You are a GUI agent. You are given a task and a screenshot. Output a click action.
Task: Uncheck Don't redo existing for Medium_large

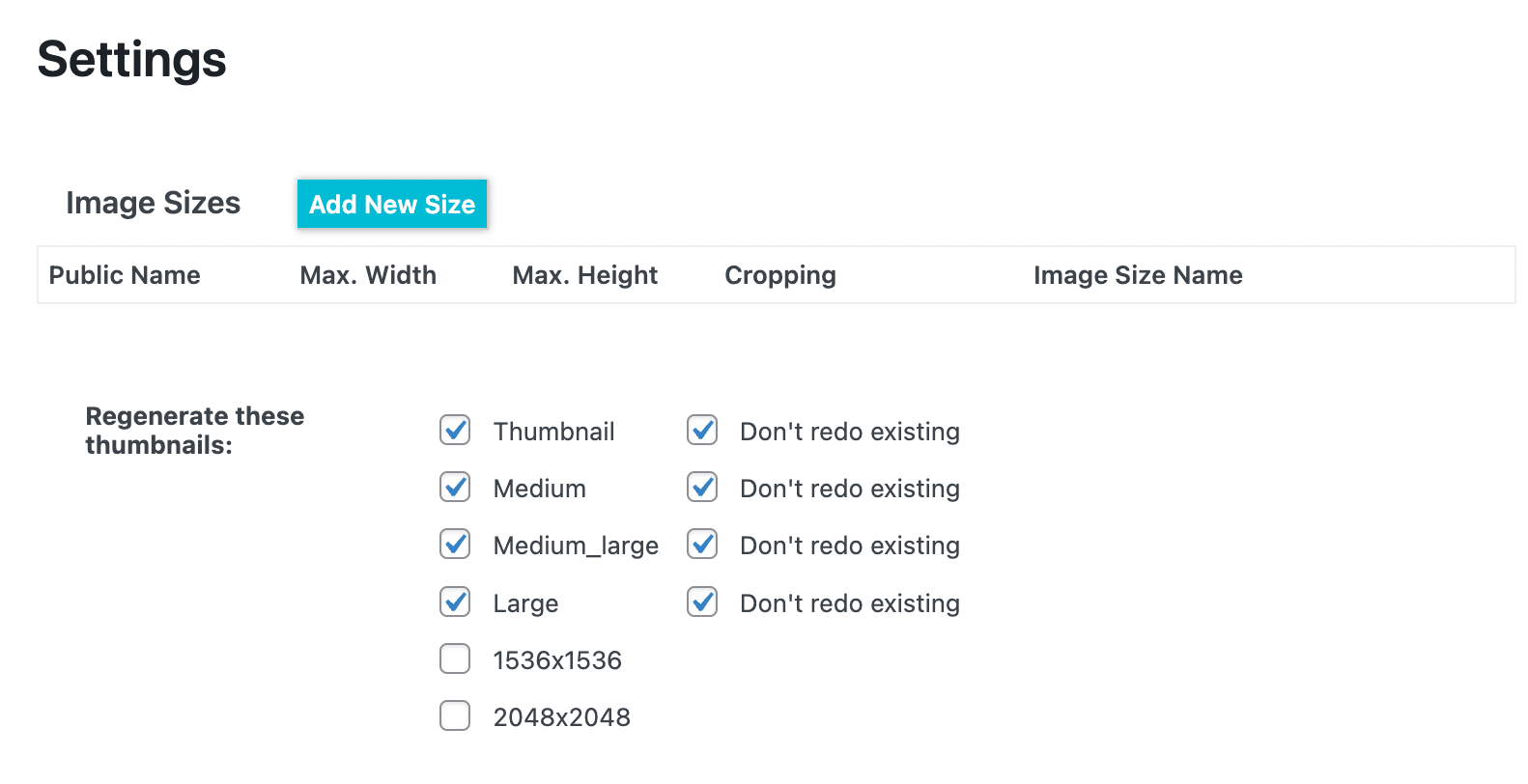(x=701, y=545)
